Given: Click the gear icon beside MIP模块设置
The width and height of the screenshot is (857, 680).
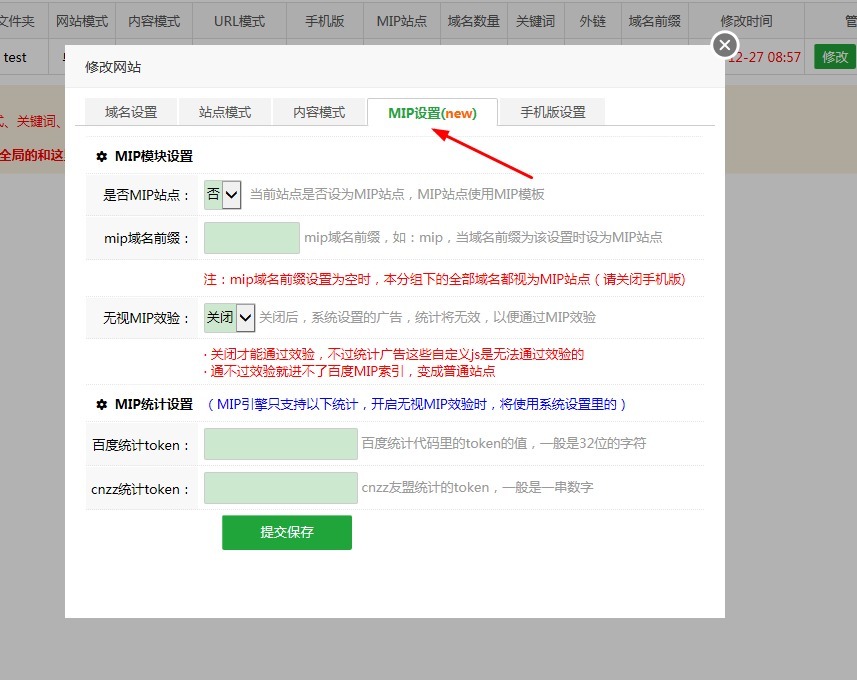Looking at the screenshot, I should coord(101,155).
